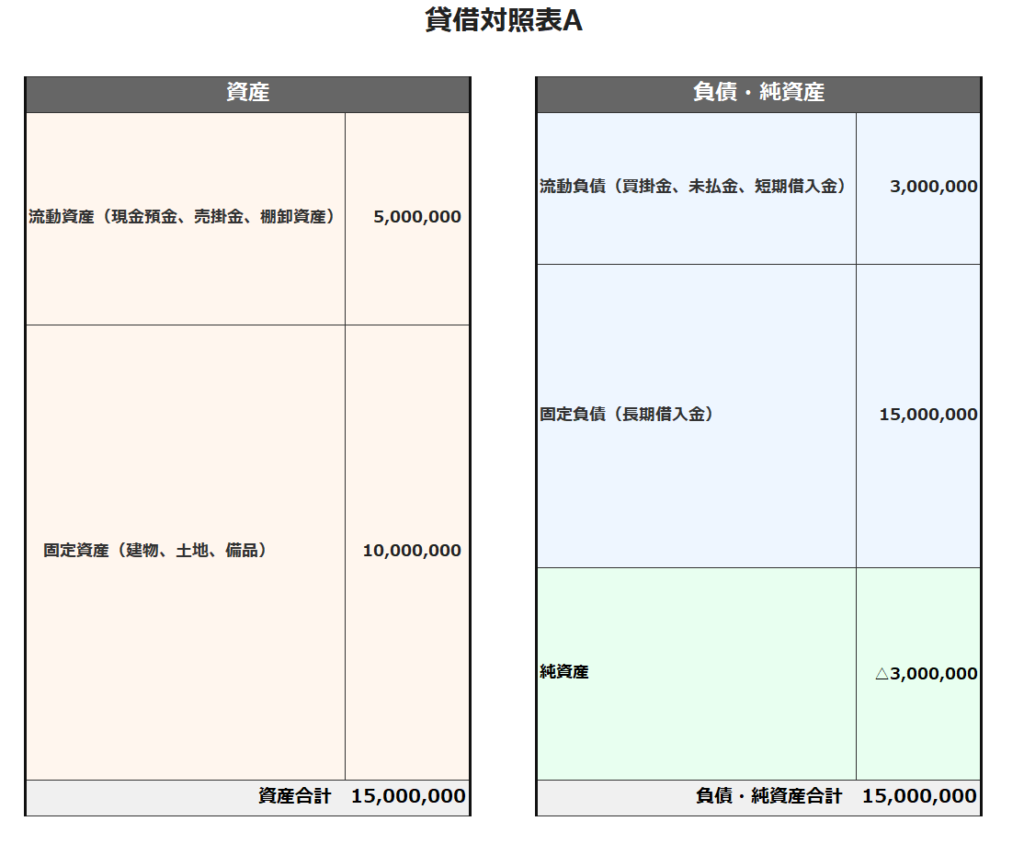
Task: Select the 10,000,000 fixed assets value
Action: (x=412, y=551)
